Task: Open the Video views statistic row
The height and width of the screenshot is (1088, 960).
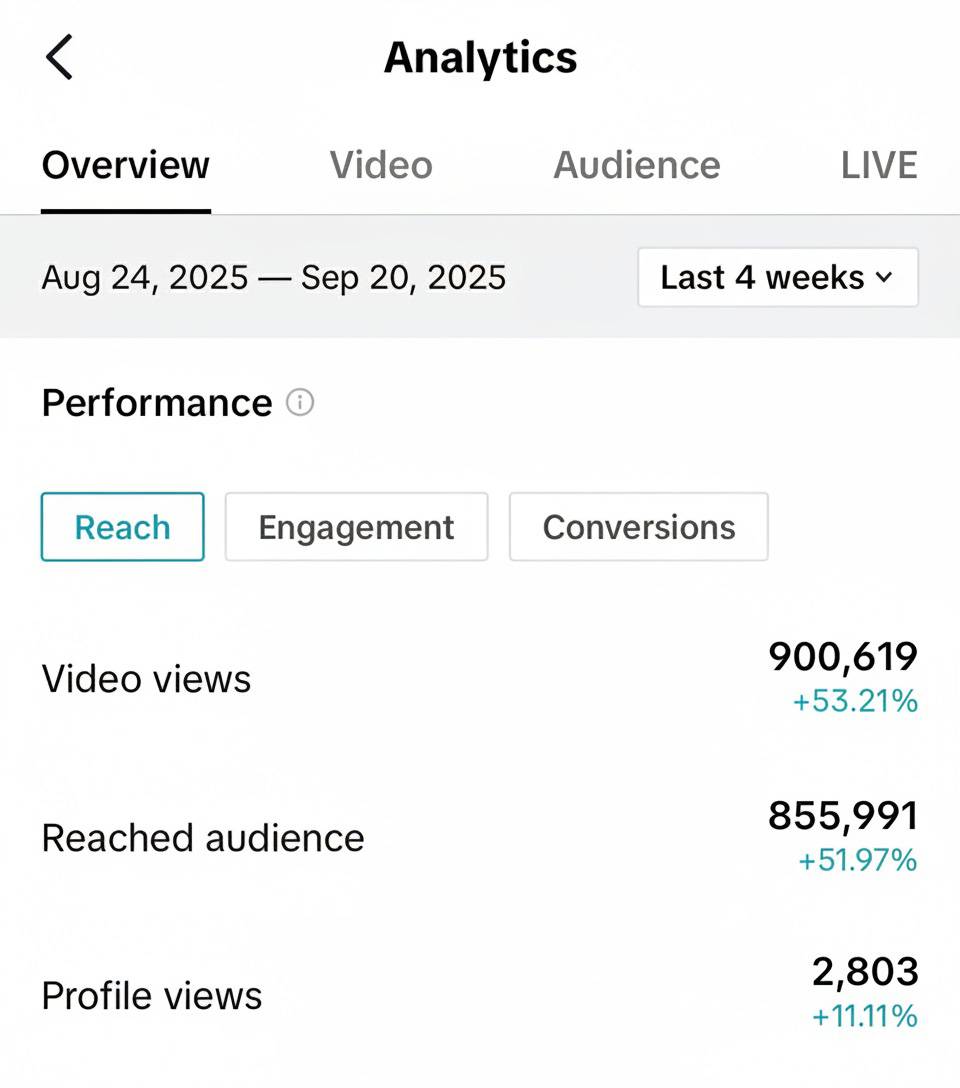Action: pyautogui.click(x=146, y=678)
